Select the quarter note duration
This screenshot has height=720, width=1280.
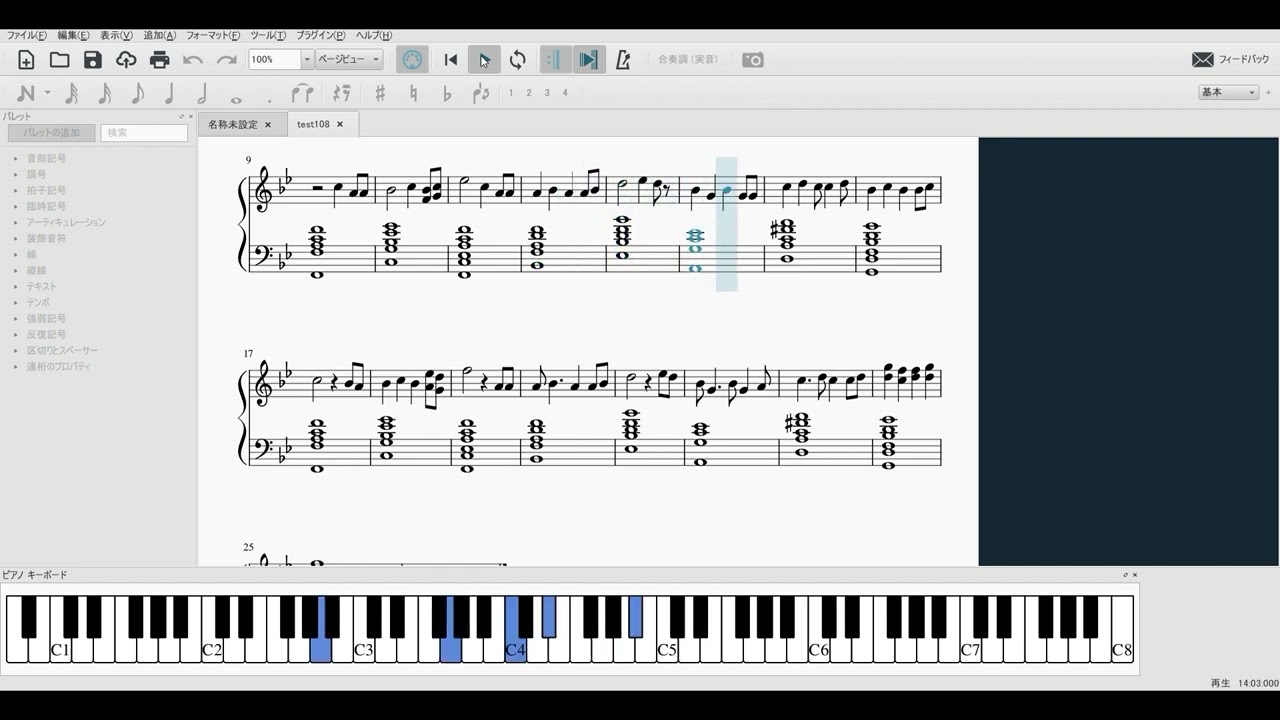(169, 93)
